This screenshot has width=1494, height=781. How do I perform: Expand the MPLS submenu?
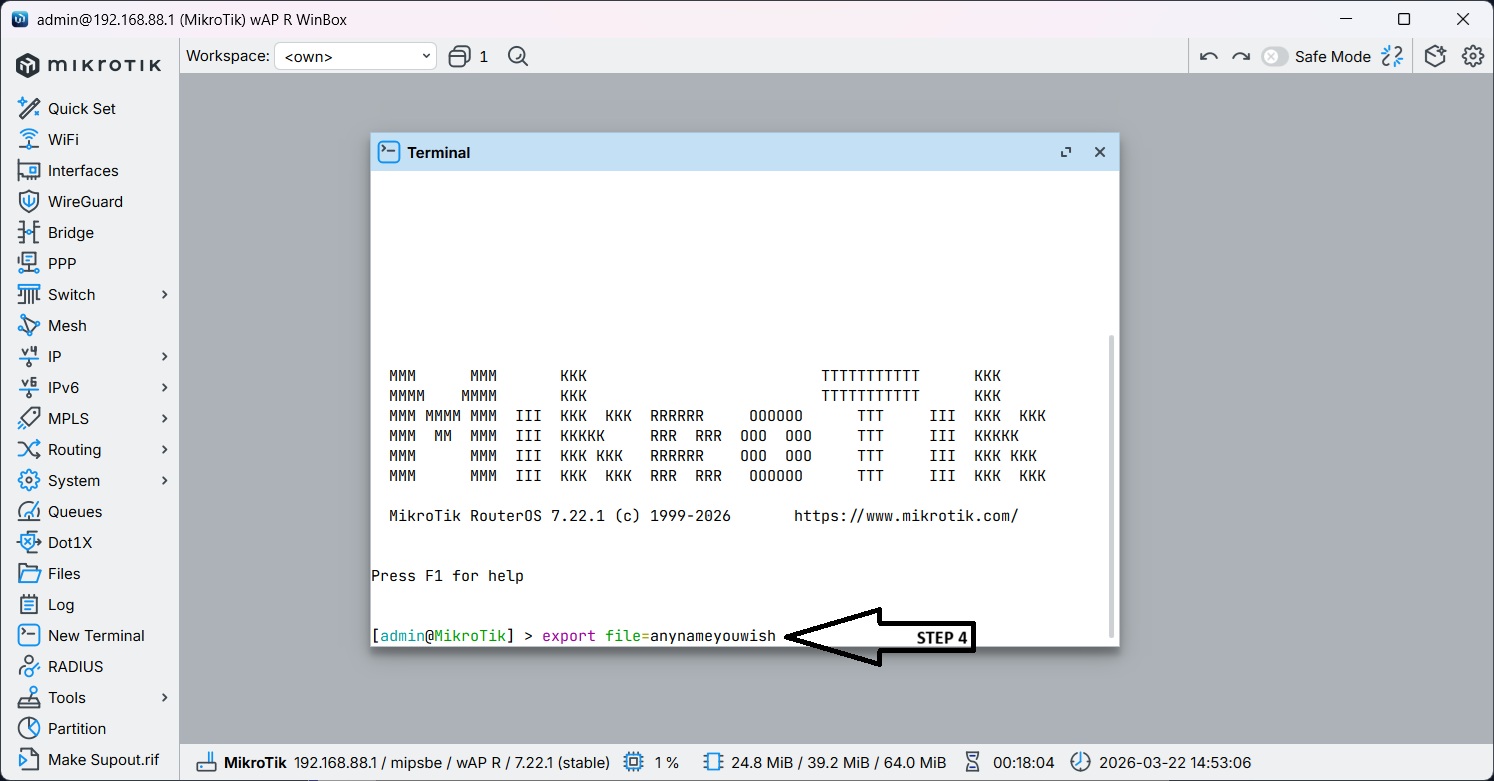165,418
